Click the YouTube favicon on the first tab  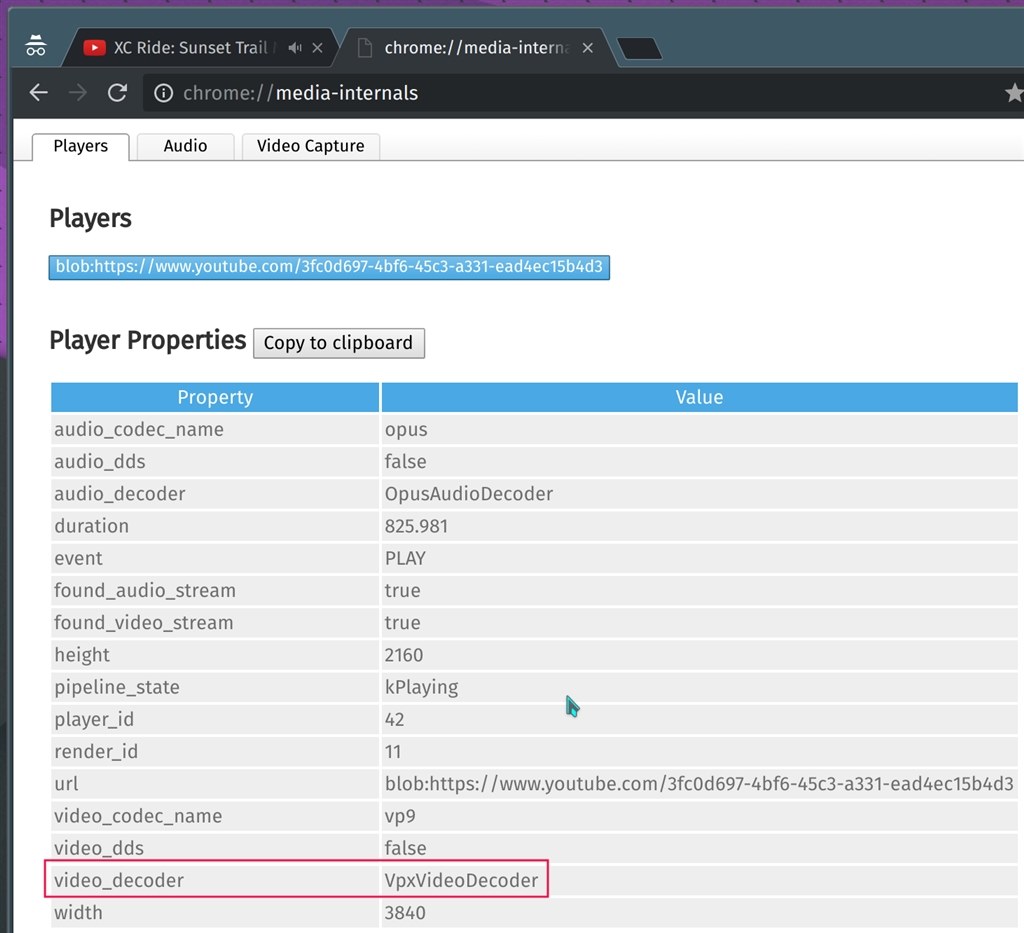[95, 48]
